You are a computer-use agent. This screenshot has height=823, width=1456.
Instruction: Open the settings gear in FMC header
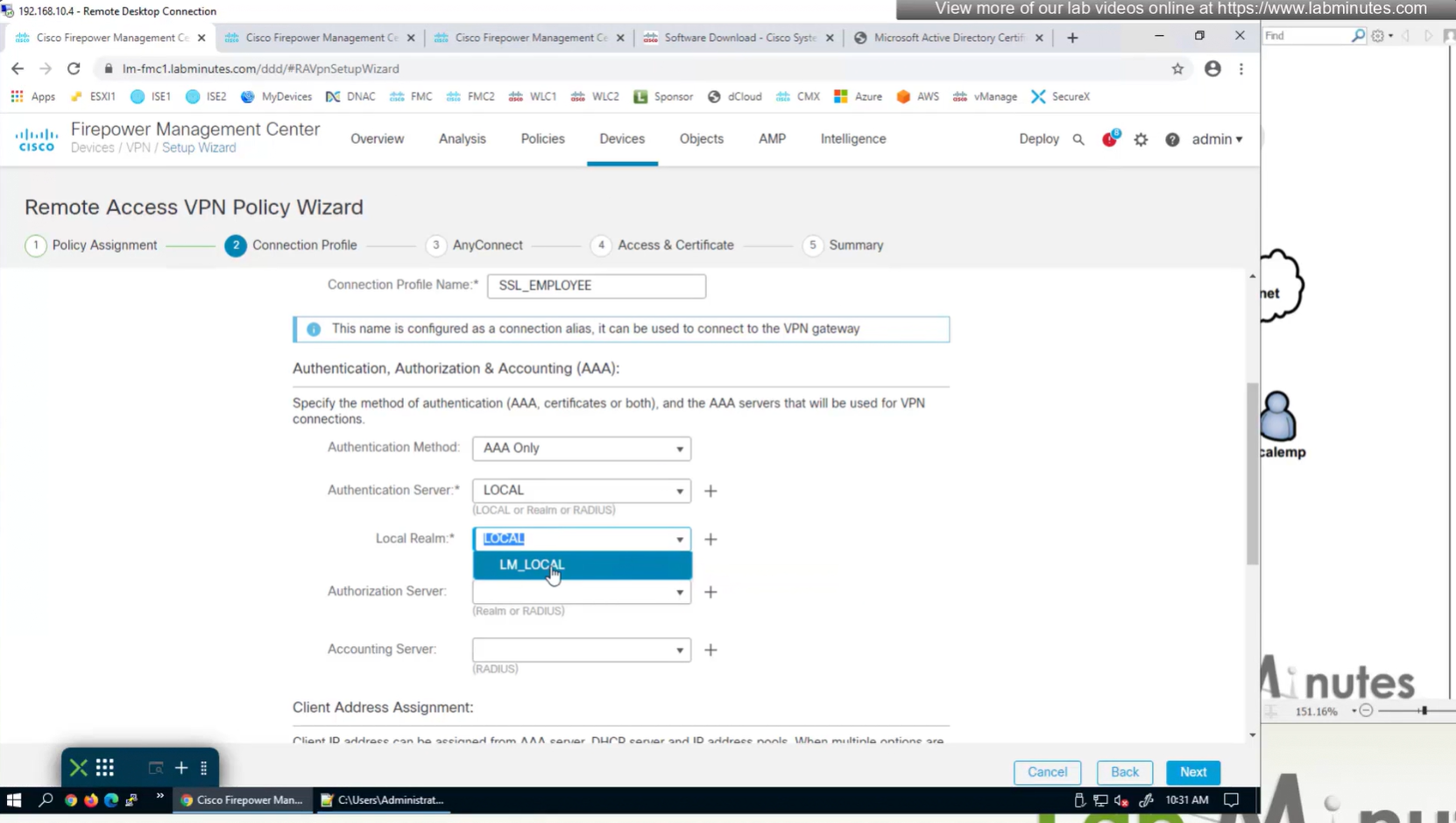[1141, 139]
